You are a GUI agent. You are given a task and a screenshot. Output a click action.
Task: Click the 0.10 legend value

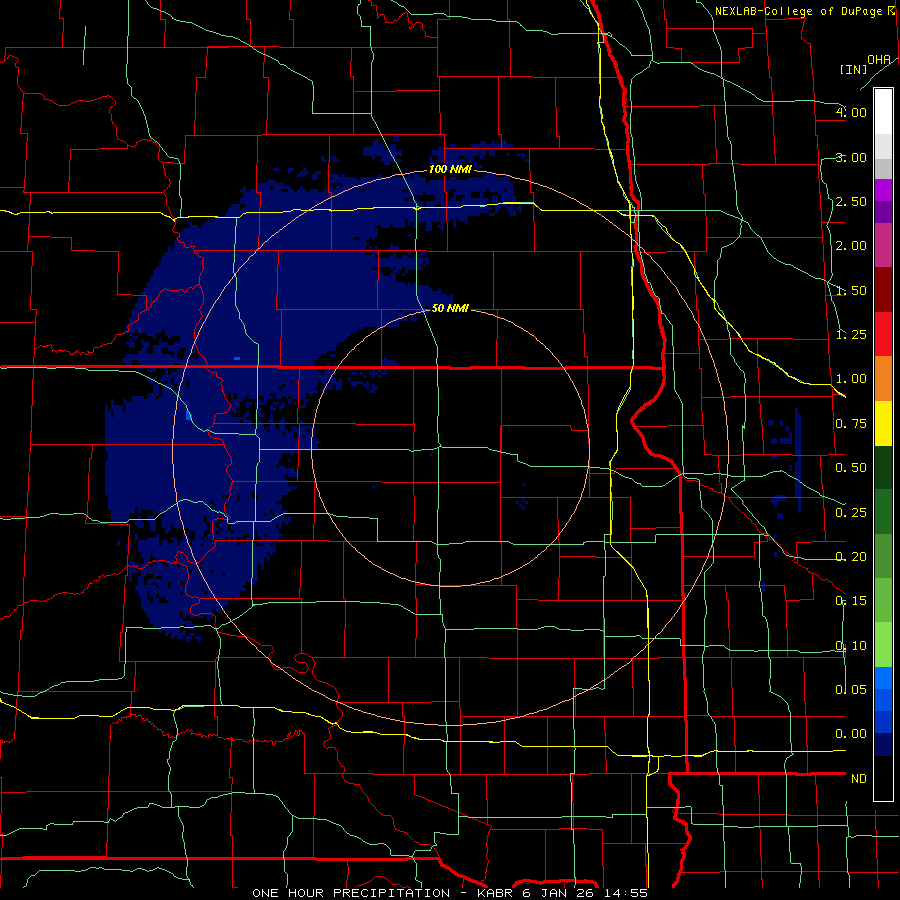pos(851,646)
